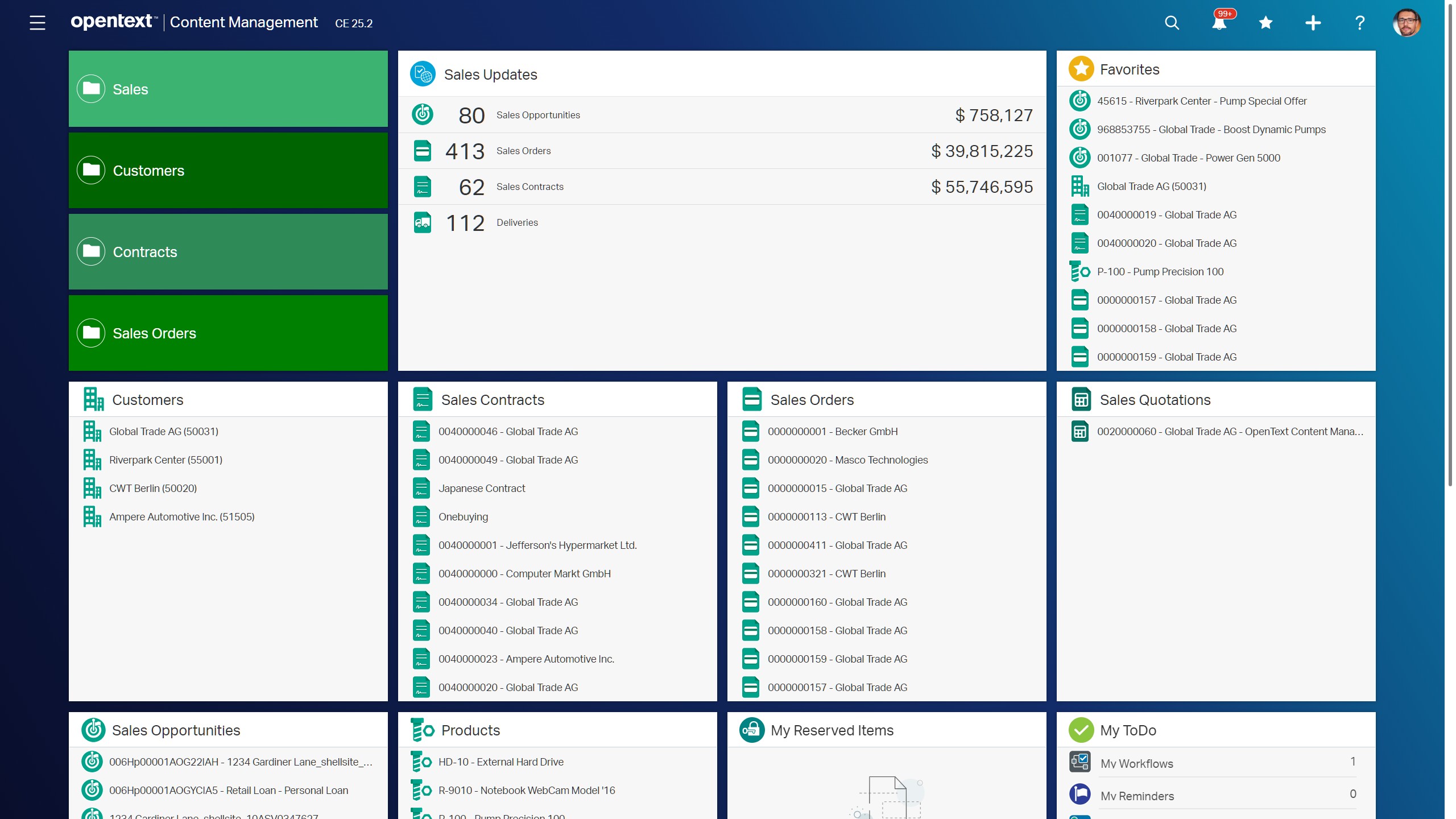Click icon beside P-100 Pump Precision favorite
1456x819 pixels.
click(1079, 271)
